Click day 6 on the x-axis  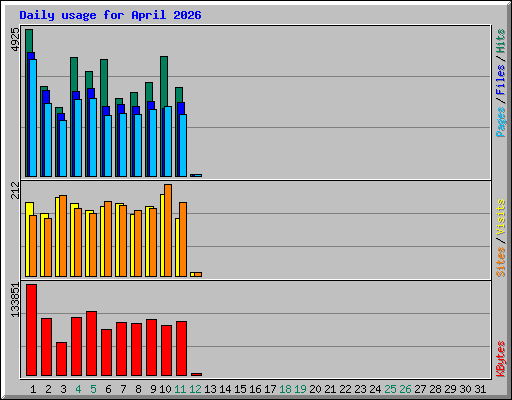click(x=108, y=389)
